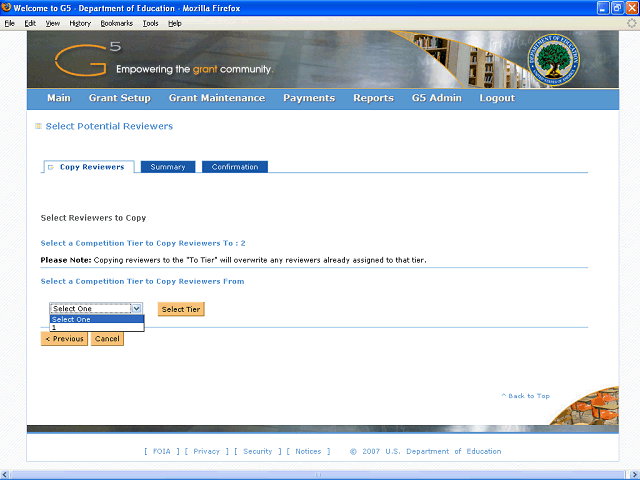
Task: Click 'Empowering the grant community' tagline
Action: click(195, 69)
